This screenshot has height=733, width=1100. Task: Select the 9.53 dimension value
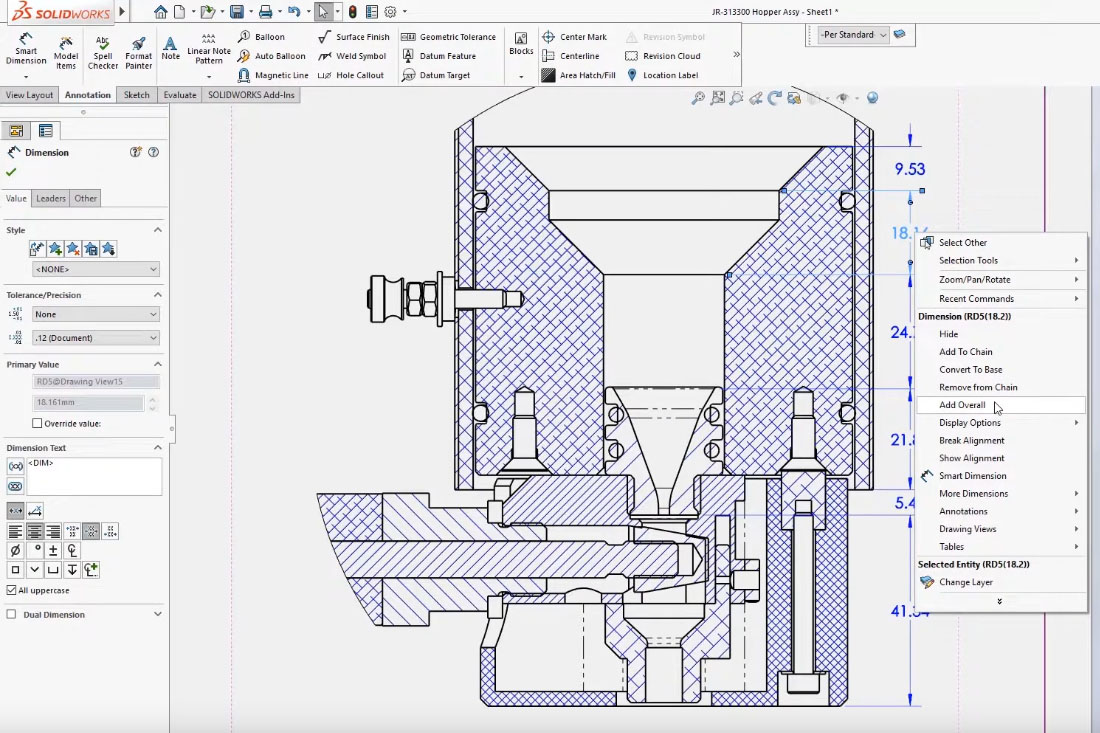[x=910, y=169]
